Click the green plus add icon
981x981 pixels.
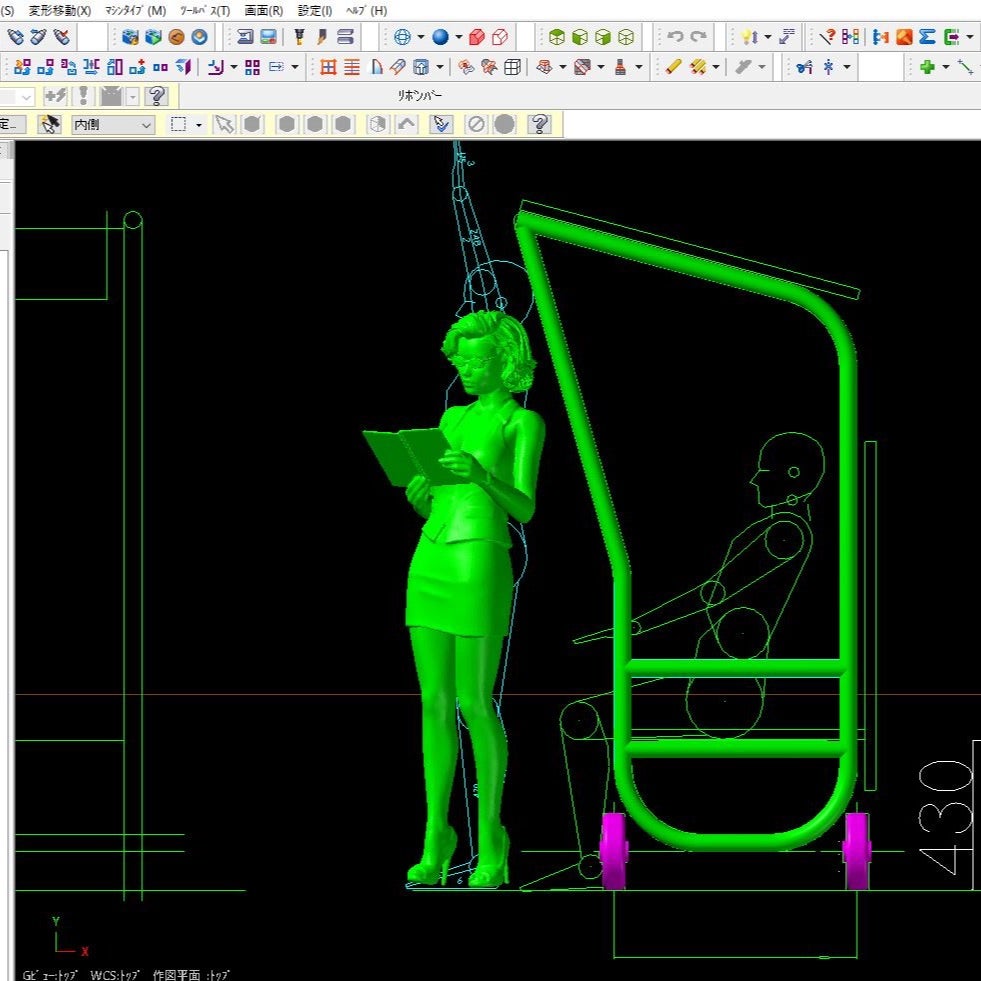[x=927, y=67]
